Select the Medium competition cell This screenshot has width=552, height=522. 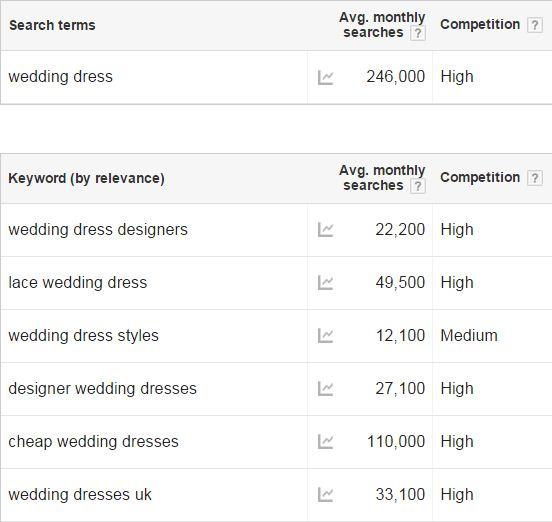[x=469, y=336]
